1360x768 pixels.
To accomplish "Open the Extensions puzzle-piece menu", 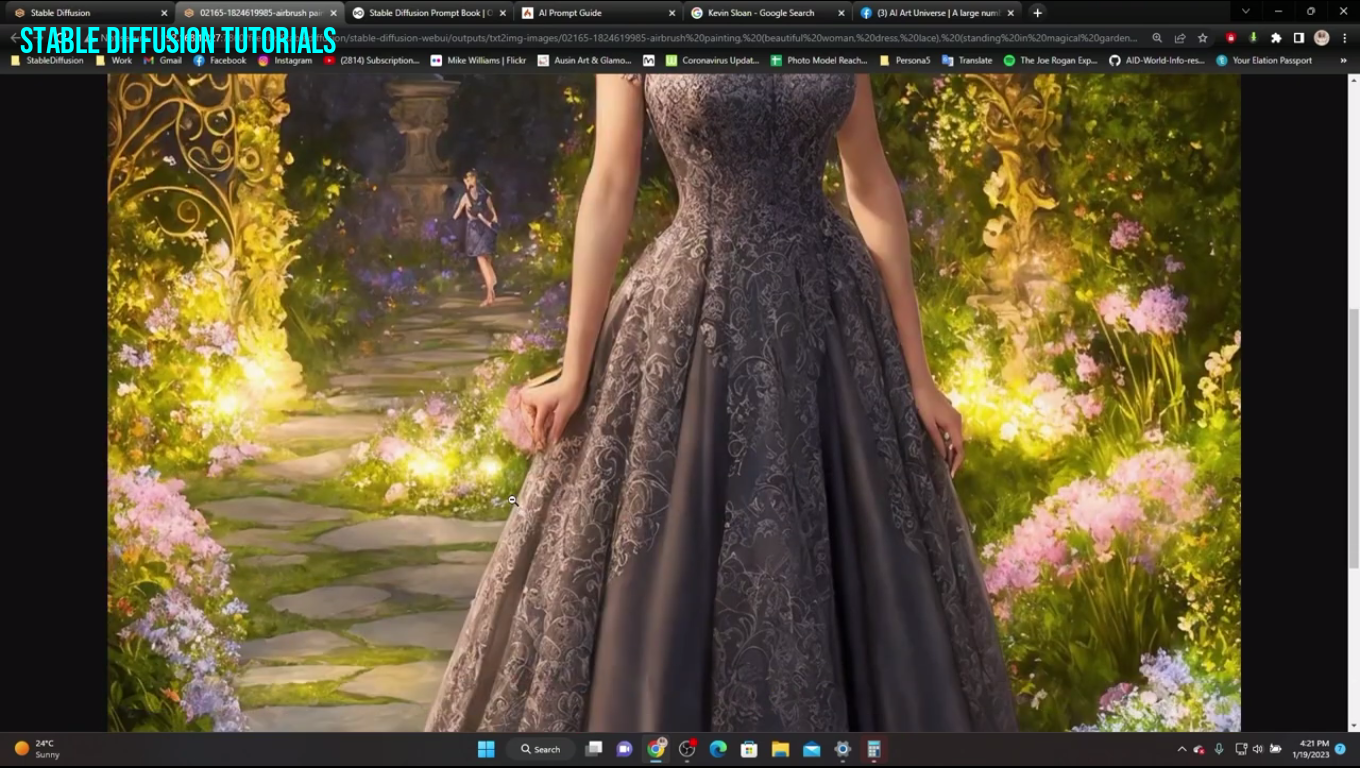I will (1276, 38).
